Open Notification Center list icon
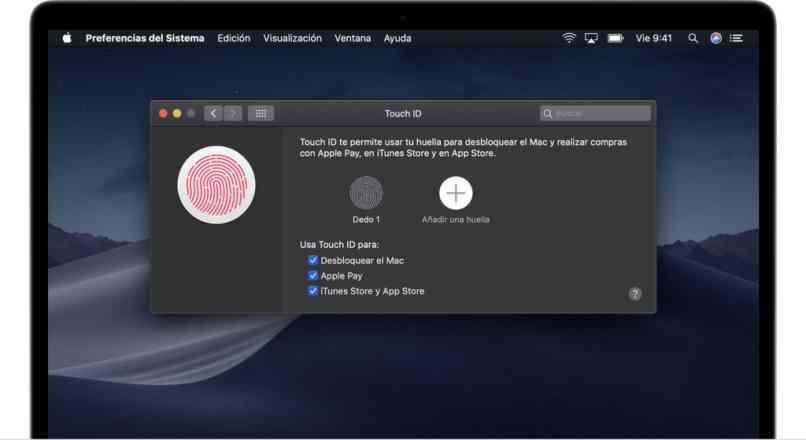This screenshot has height=440, width=806. click(x=737, y=38)
